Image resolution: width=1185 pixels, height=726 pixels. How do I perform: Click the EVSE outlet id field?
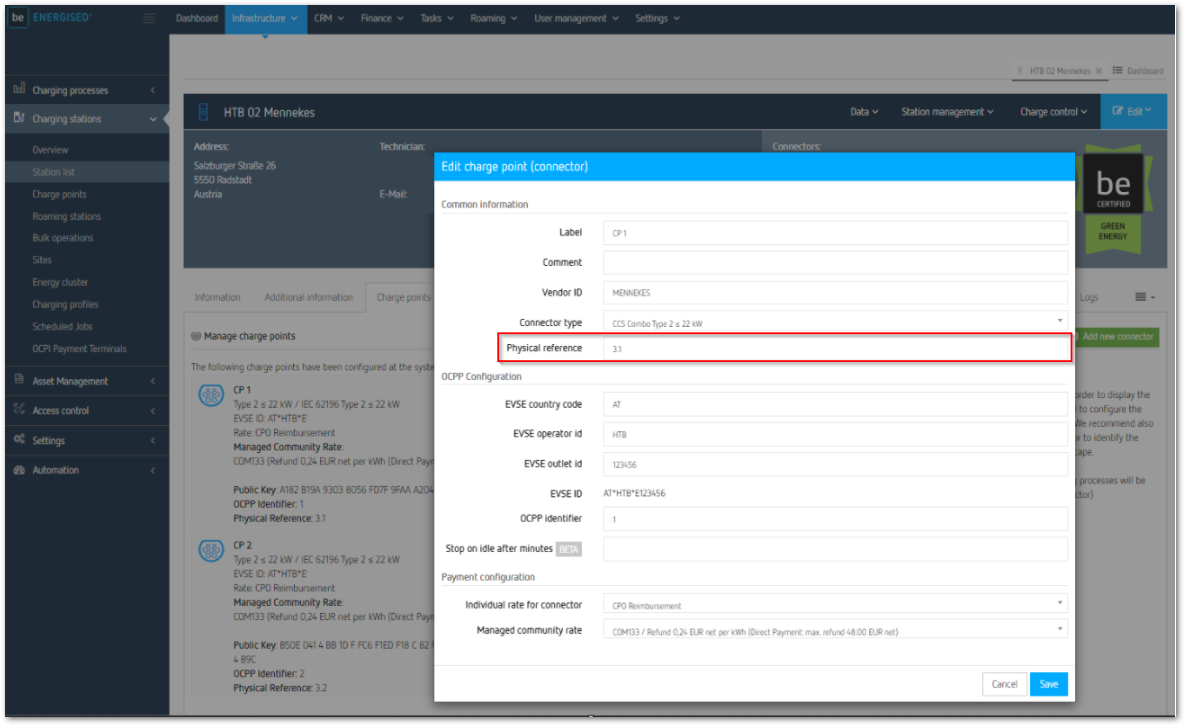point(834,464)
